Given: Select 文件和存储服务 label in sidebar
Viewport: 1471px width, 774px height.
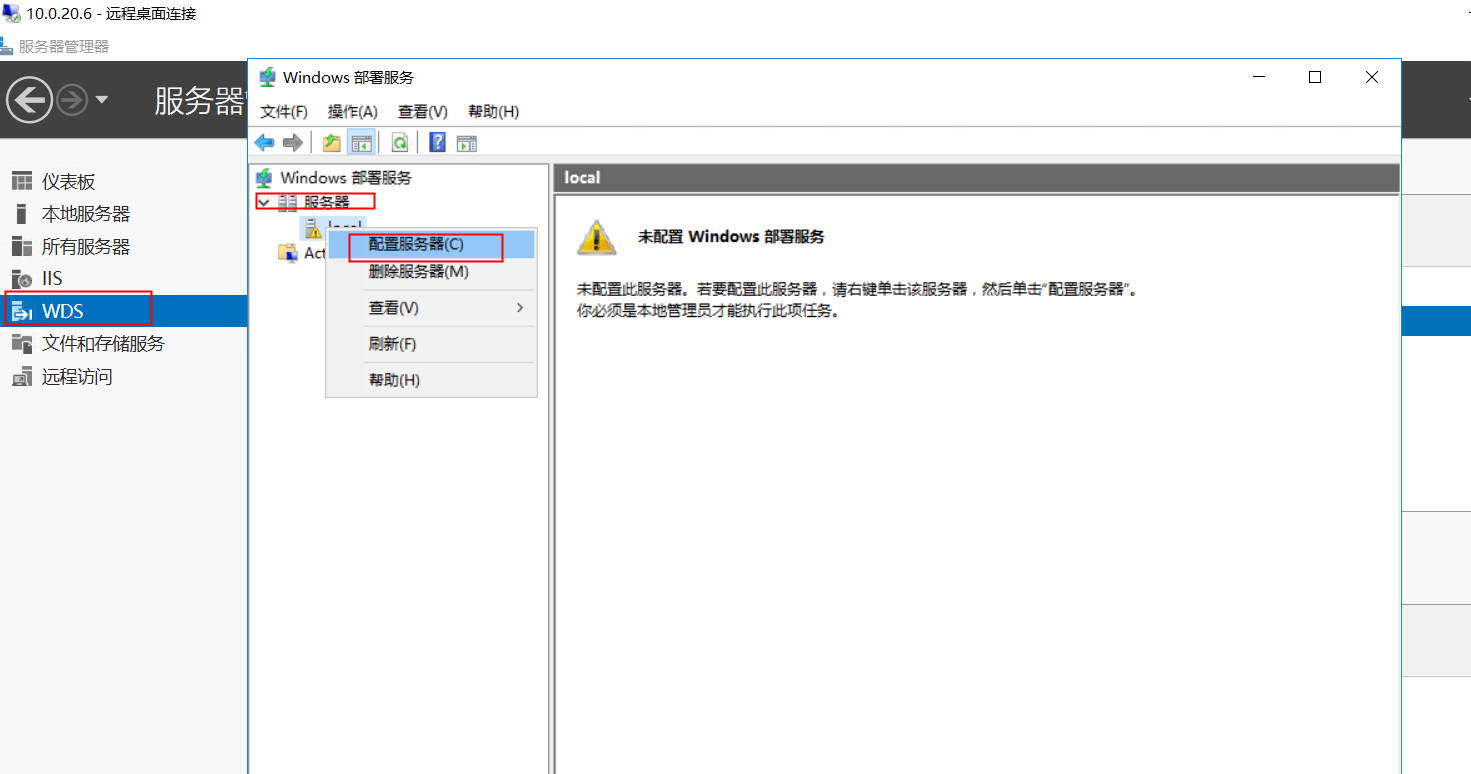Looking at the screenshot, I should [103, 344].
